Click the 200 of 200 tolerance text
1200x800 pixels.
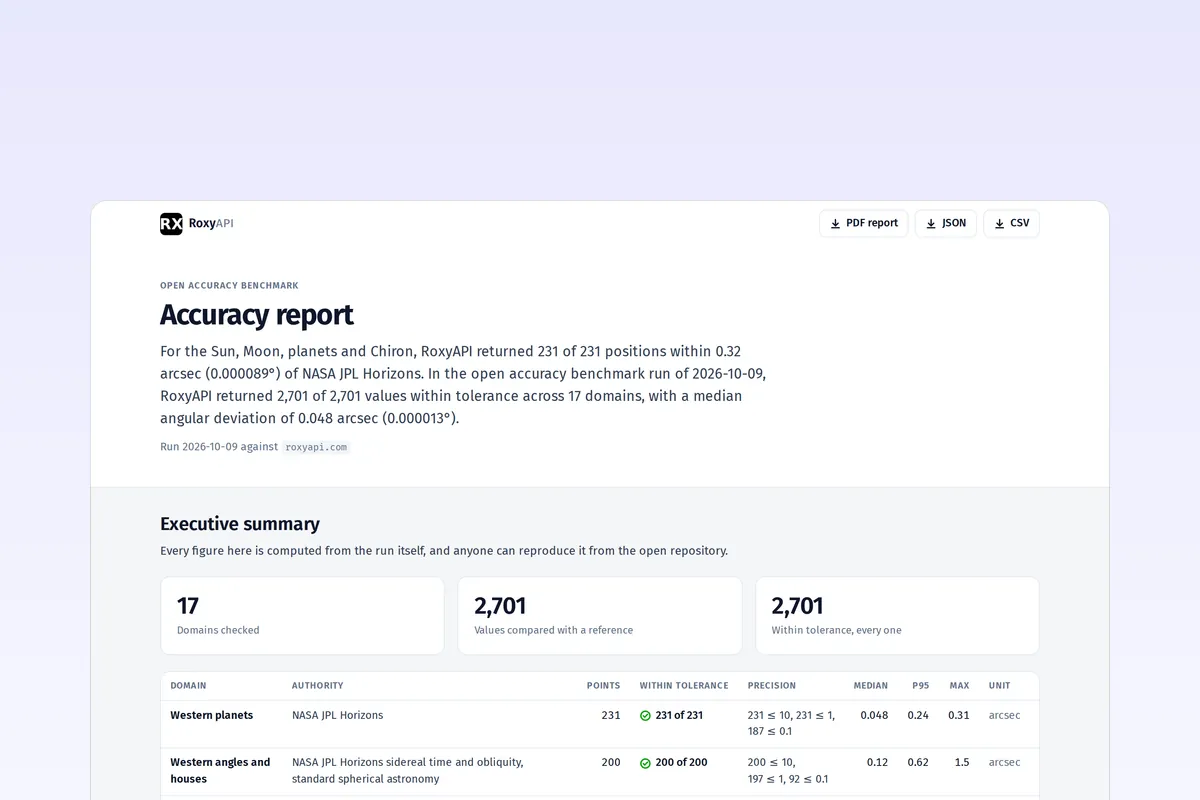681,763
